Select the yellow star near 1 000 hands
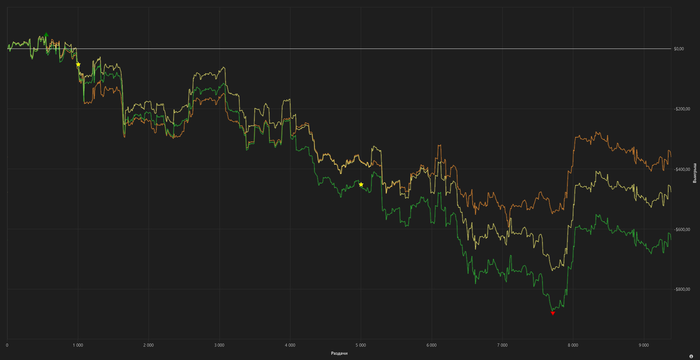700x360 pixels. [x=78, y=64]
